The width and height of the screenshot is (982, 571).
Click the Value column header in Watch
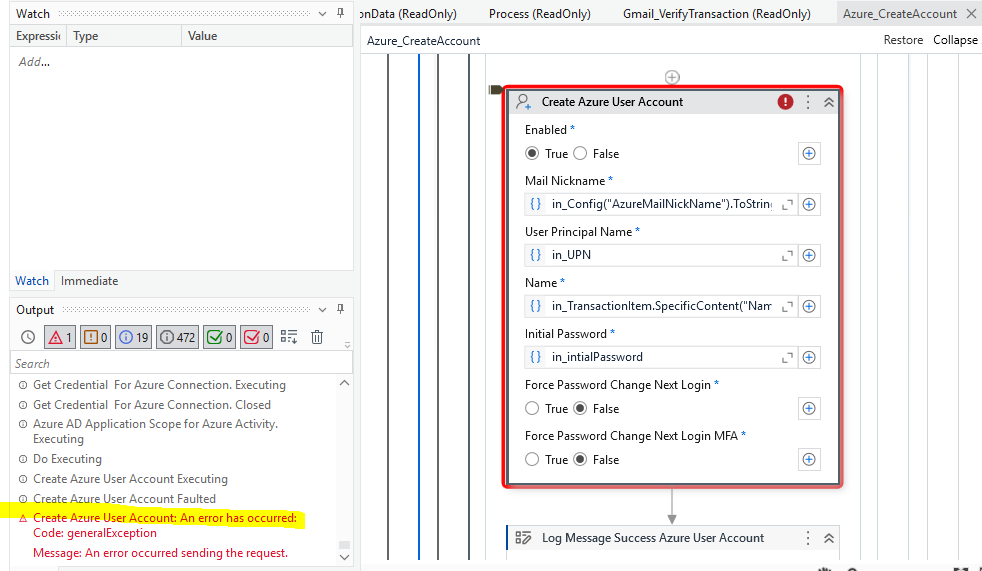(x=267, y=36)
